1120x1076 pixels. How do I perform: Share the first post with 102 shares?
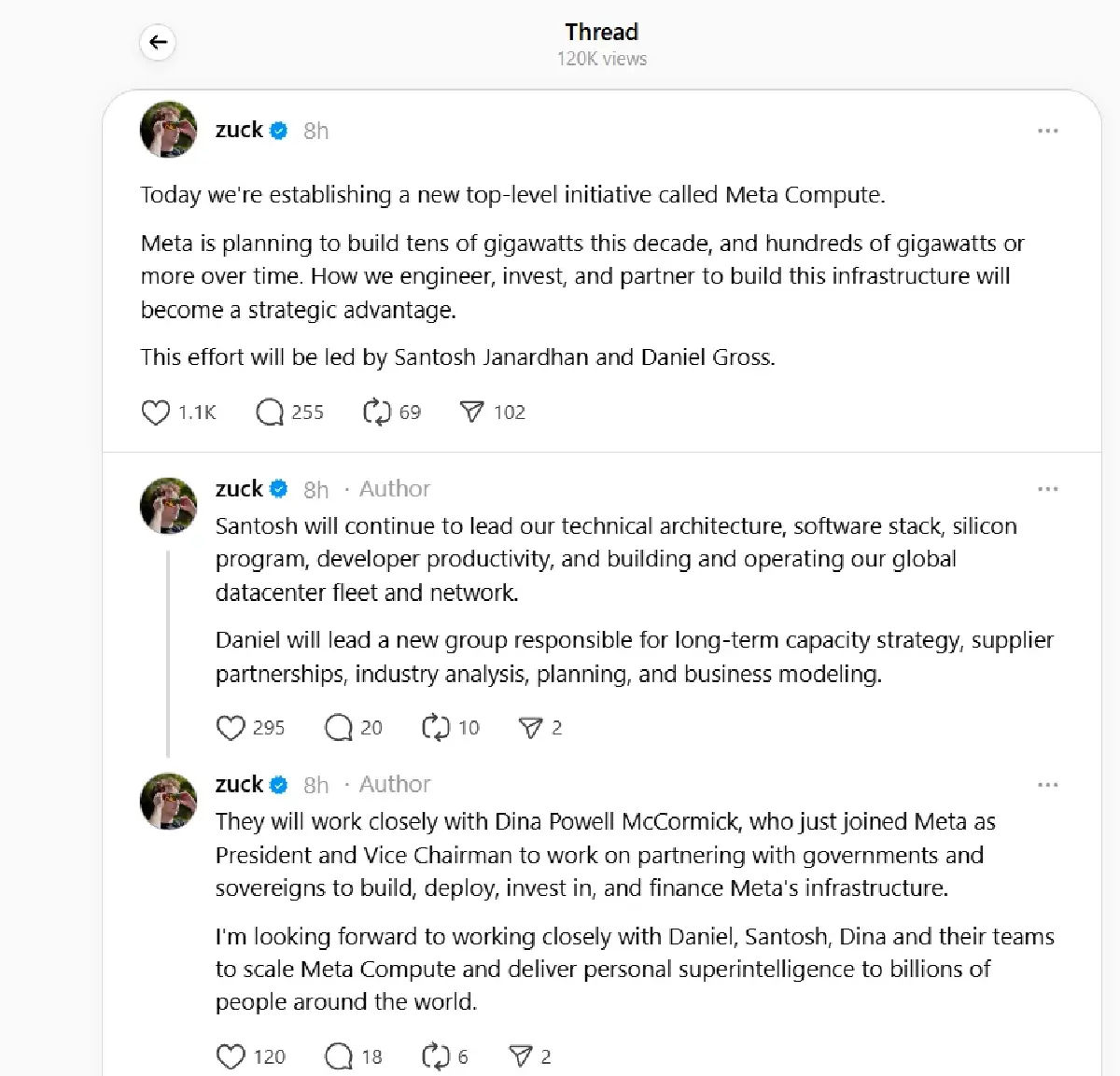472,412
